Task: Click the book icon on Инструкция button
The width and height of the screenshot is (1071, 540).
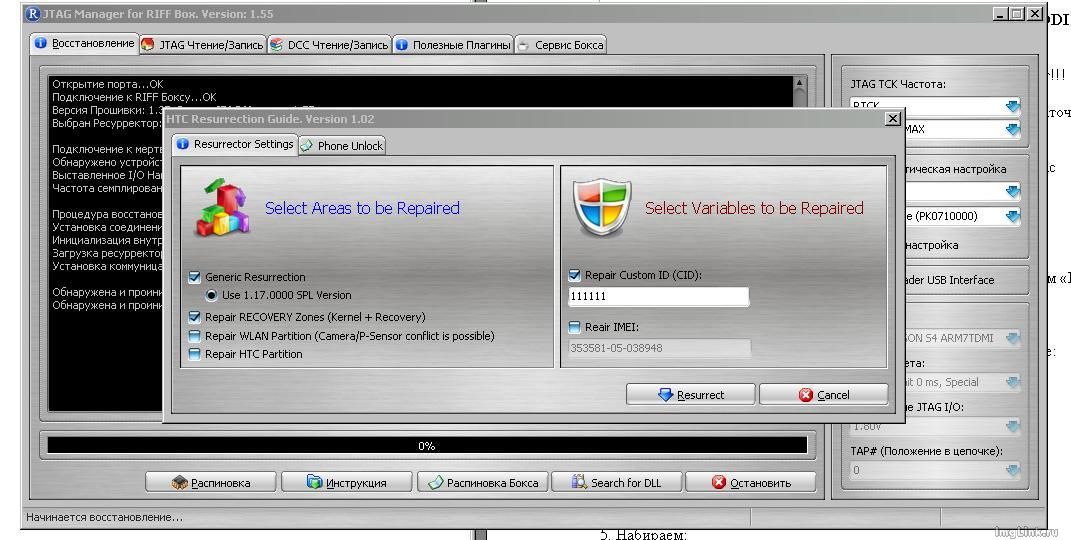Action: 314,482
